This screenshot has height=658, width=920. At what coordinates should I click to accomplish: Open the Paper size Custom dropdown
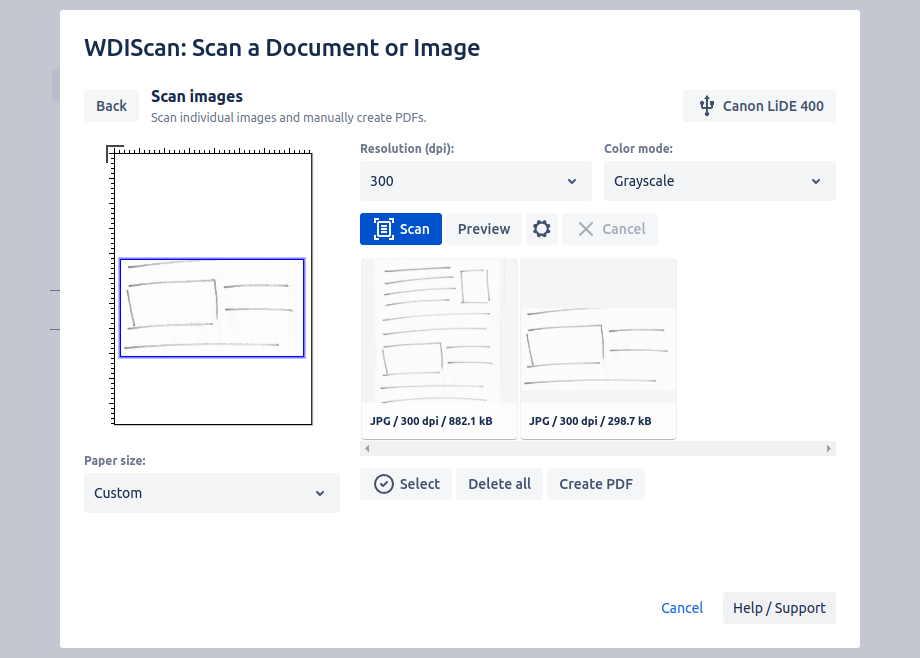(211, 493)
